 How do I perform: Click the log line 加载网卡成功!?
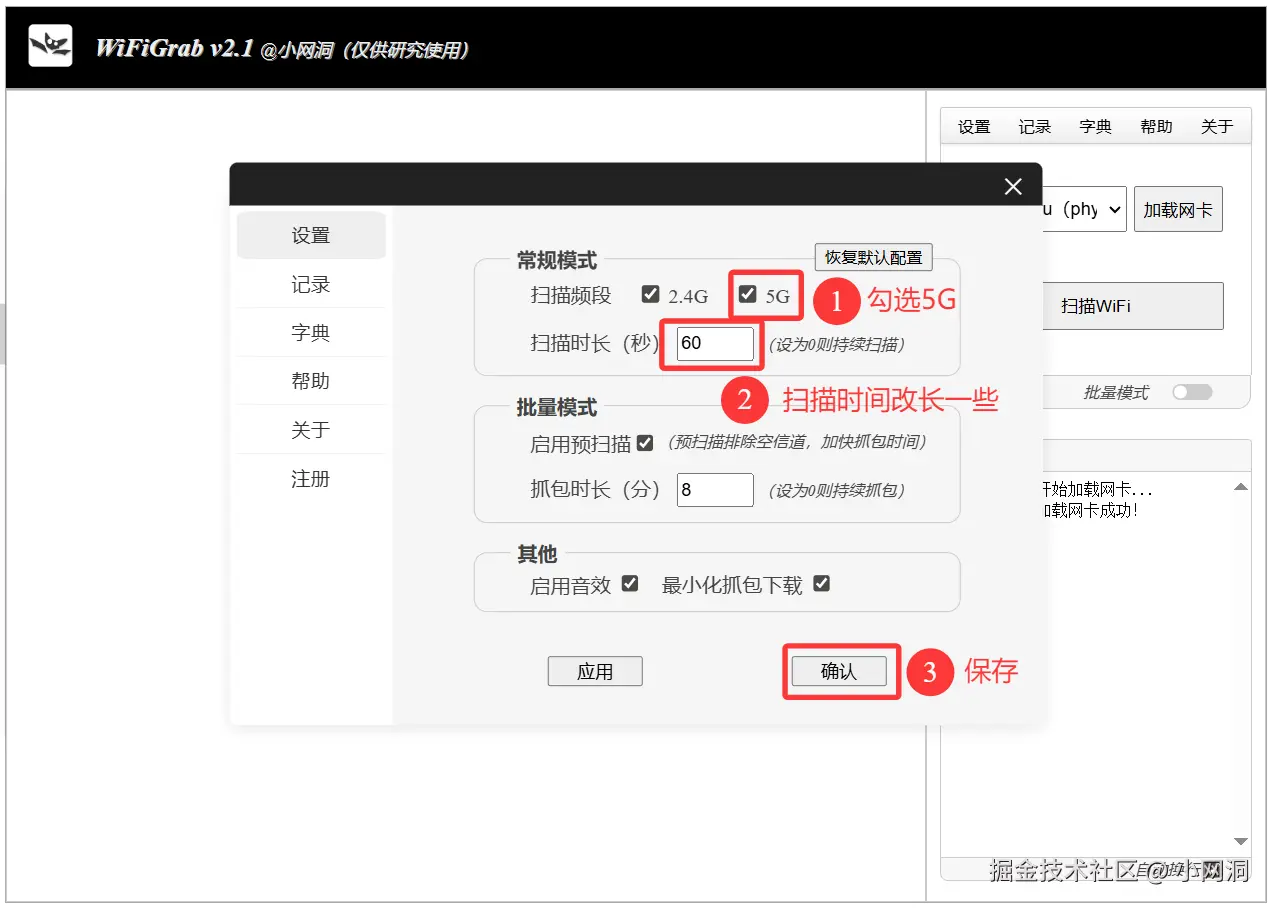point(1090,510)
